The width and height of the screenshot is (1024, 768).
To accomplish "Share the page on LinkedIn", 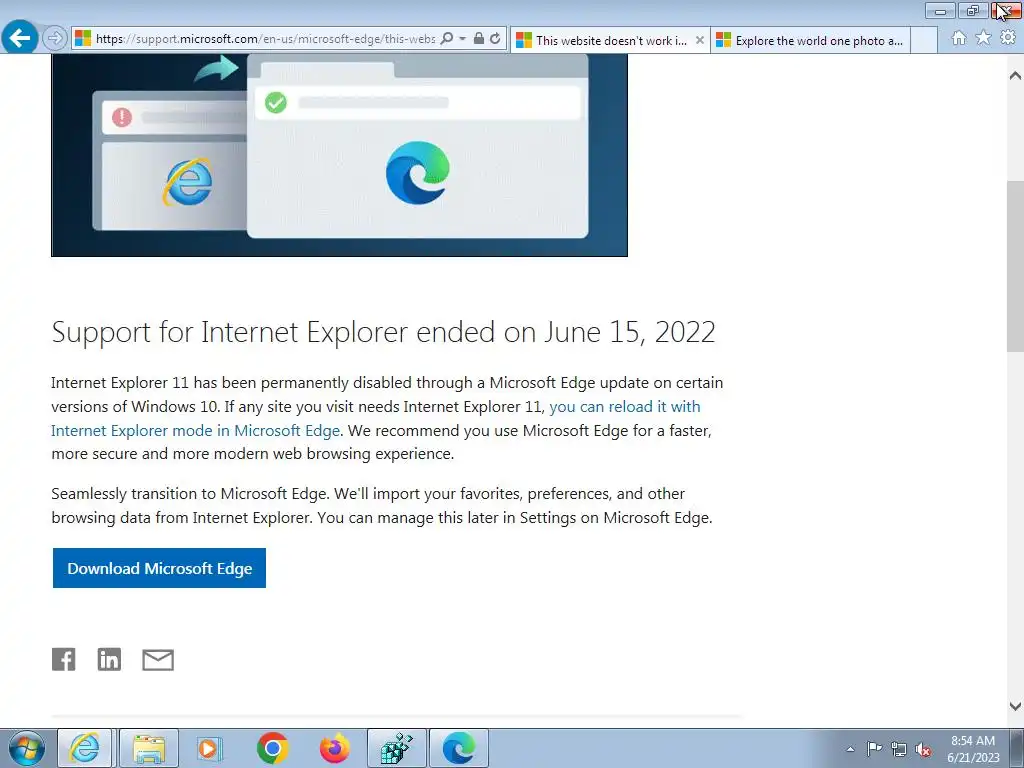I will pos(109,660).
